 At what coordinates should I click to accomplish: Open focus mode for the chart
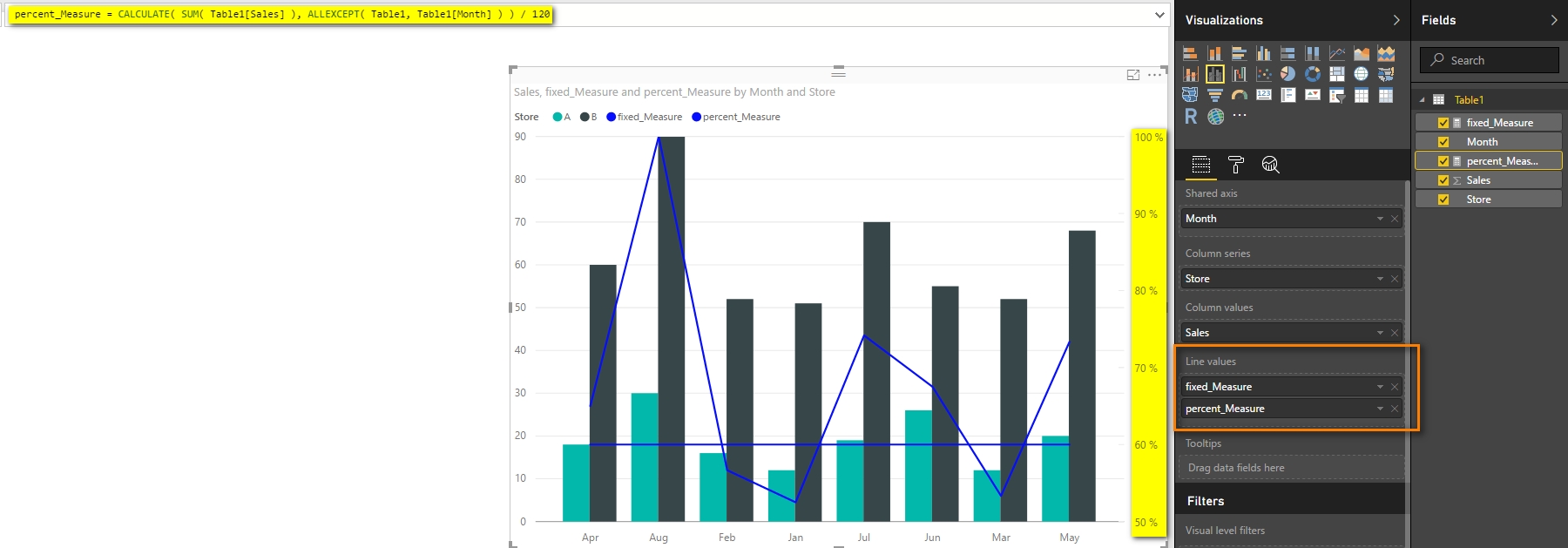pos(1133,75)
